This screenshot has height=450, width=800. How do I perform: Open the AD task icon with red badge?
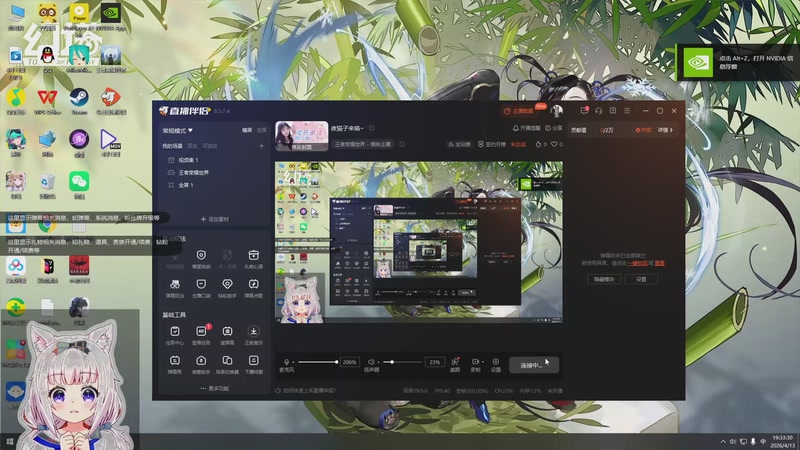[x=201, y=335]
